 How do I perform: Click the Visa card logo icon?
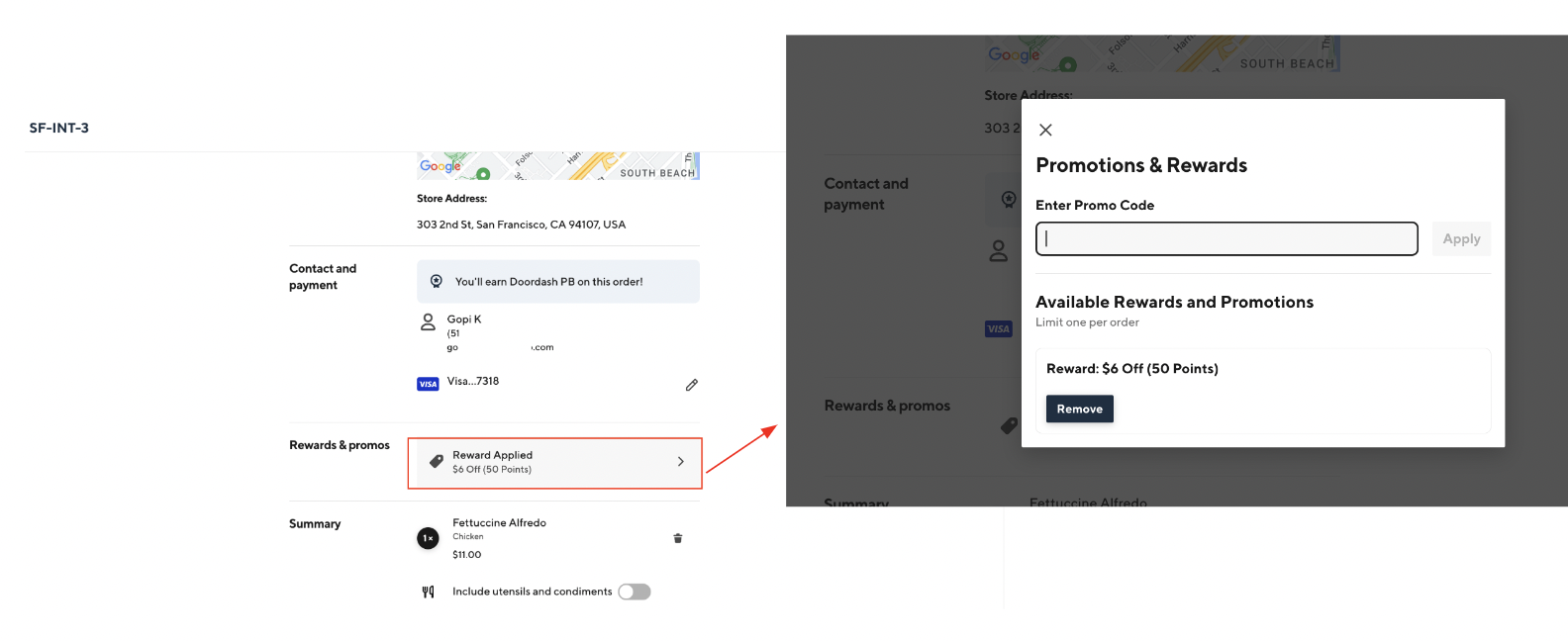point(428,384)
